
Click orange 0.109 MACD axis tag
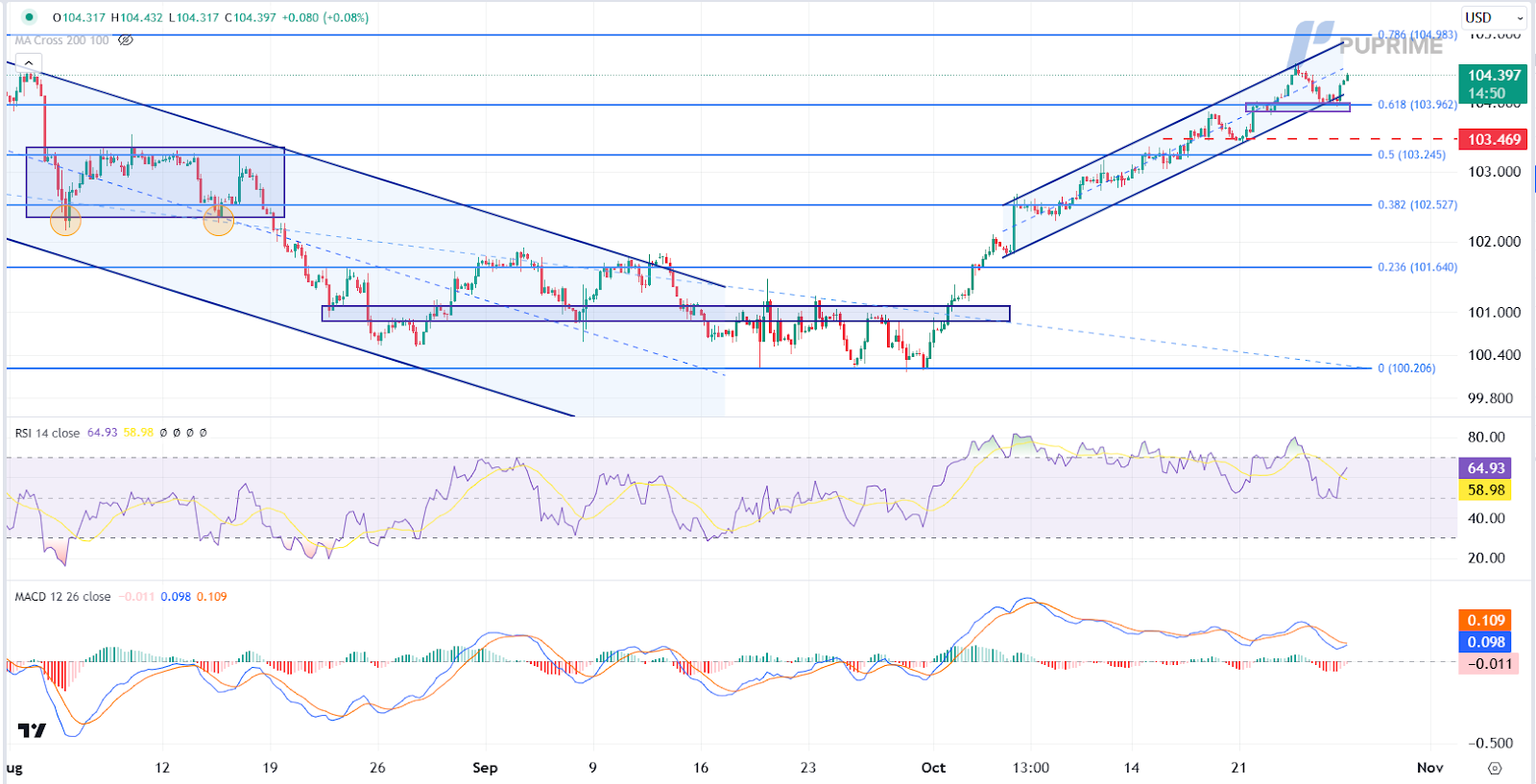coord(1485,620)
